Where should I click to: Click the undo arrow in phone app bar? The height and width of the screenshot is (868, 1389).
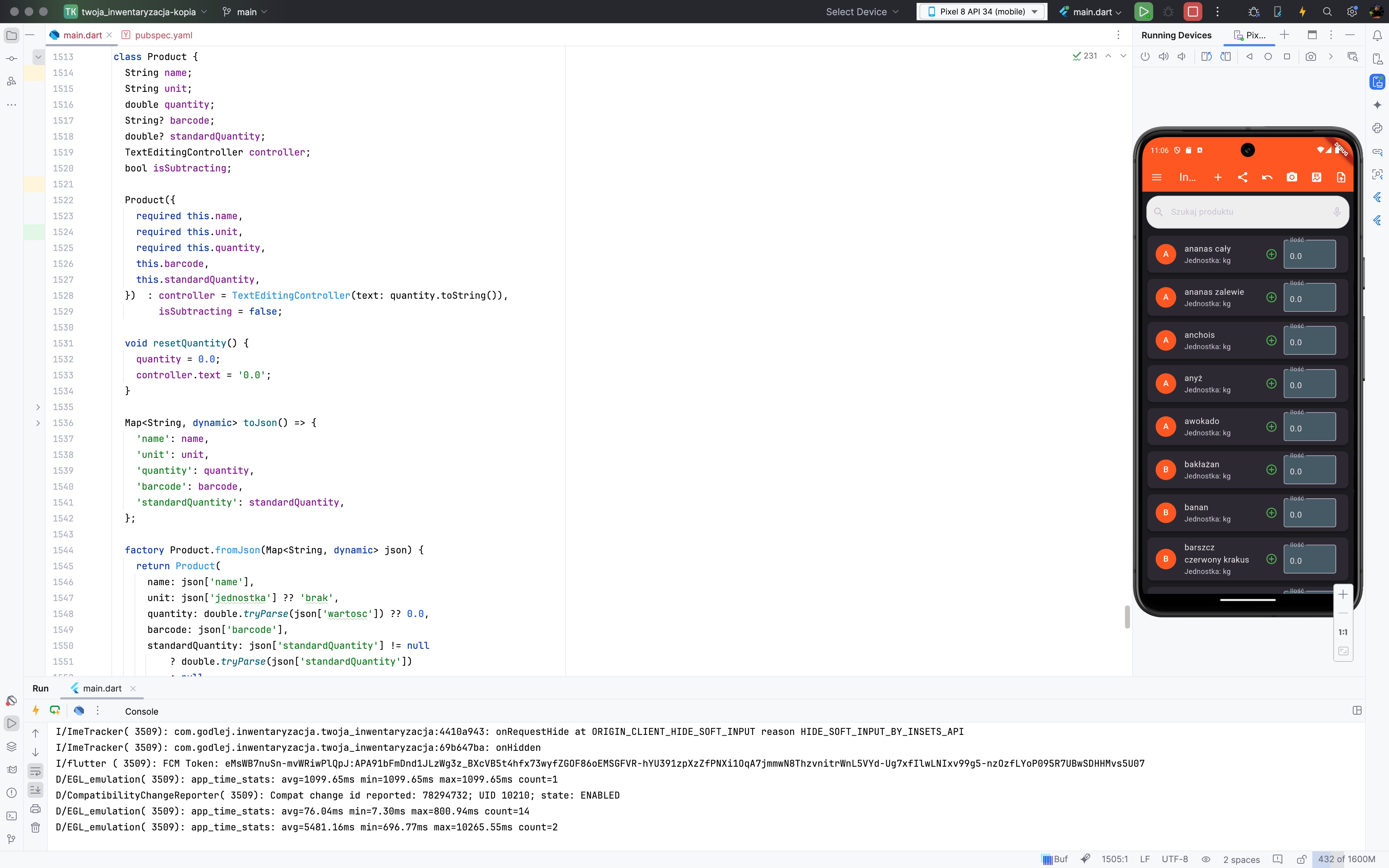[1267, 177]
